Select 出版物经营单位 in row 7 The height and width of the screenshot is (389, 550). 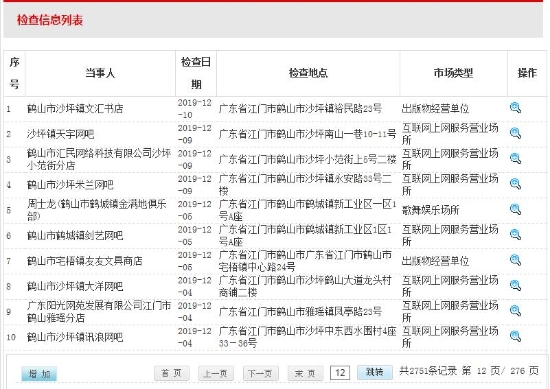[435, 261]
